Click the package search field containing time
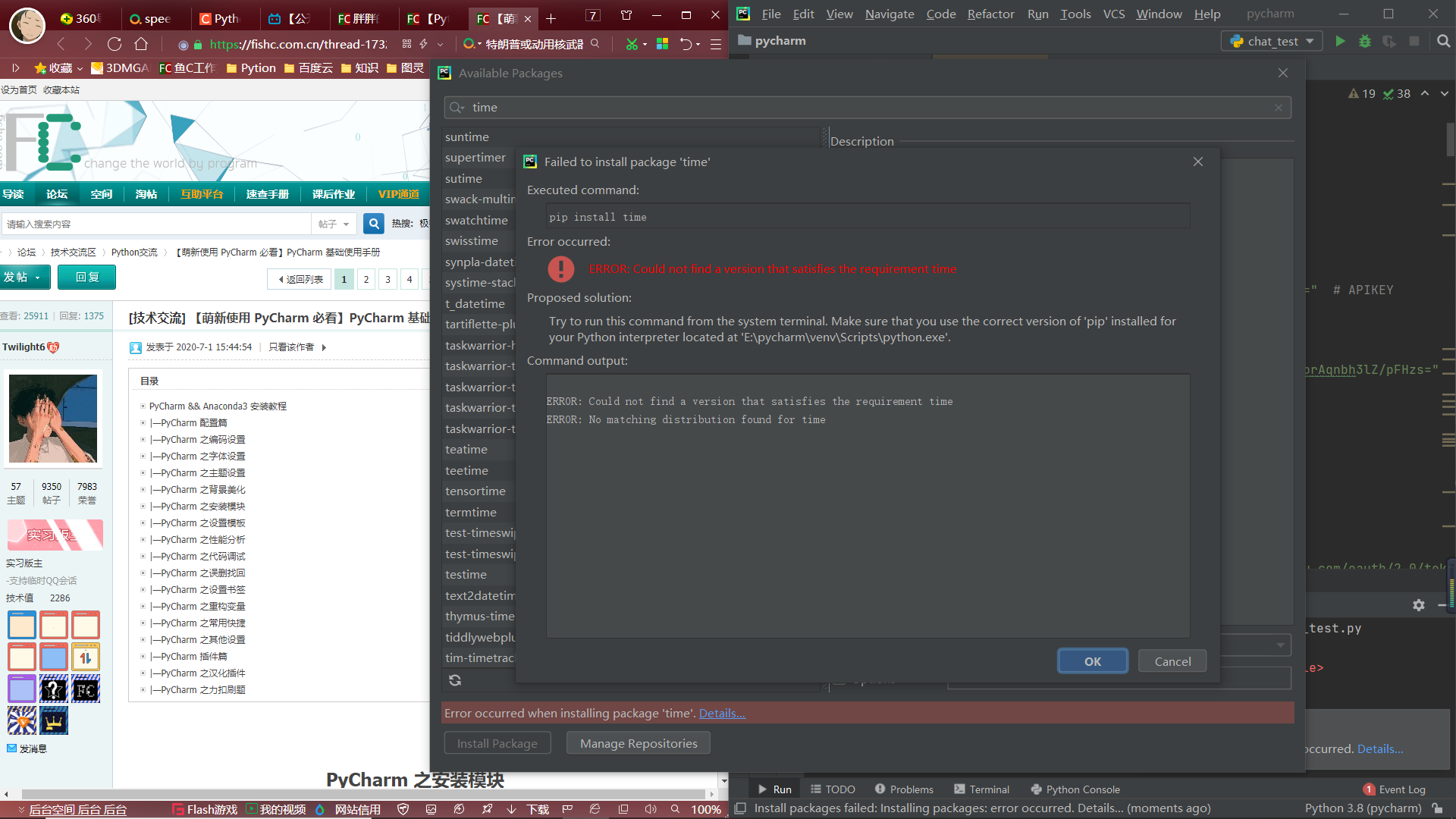The height and width of the screenshot is (819, 1456). [868, 108]
